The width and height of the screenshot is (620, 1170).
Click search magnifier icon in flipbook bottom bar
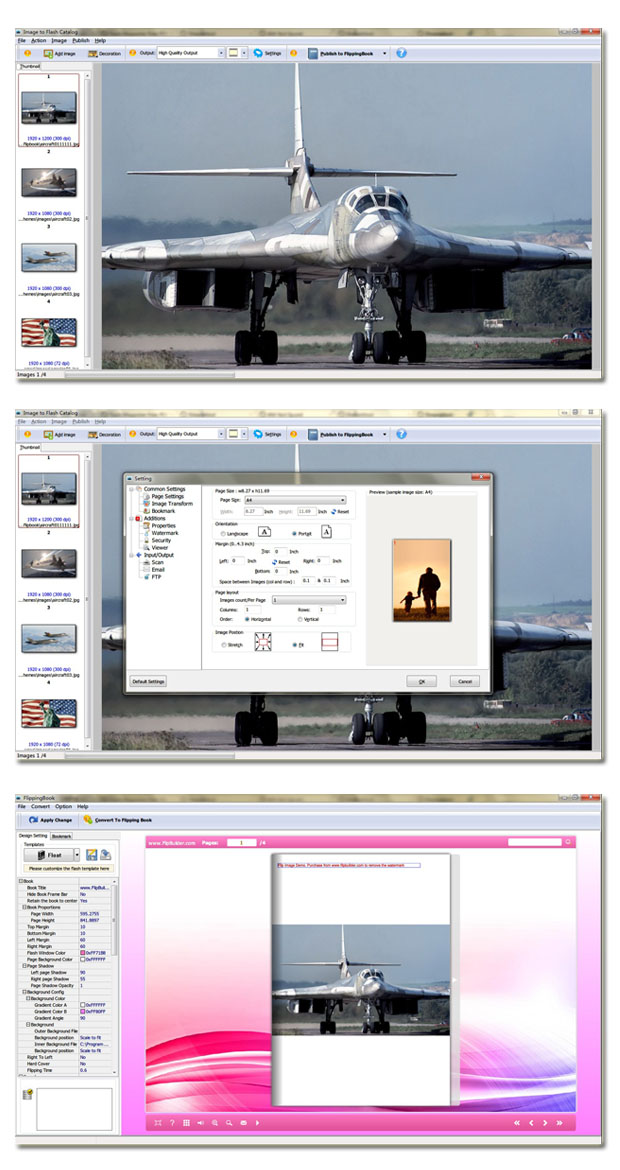[229, 1122]
